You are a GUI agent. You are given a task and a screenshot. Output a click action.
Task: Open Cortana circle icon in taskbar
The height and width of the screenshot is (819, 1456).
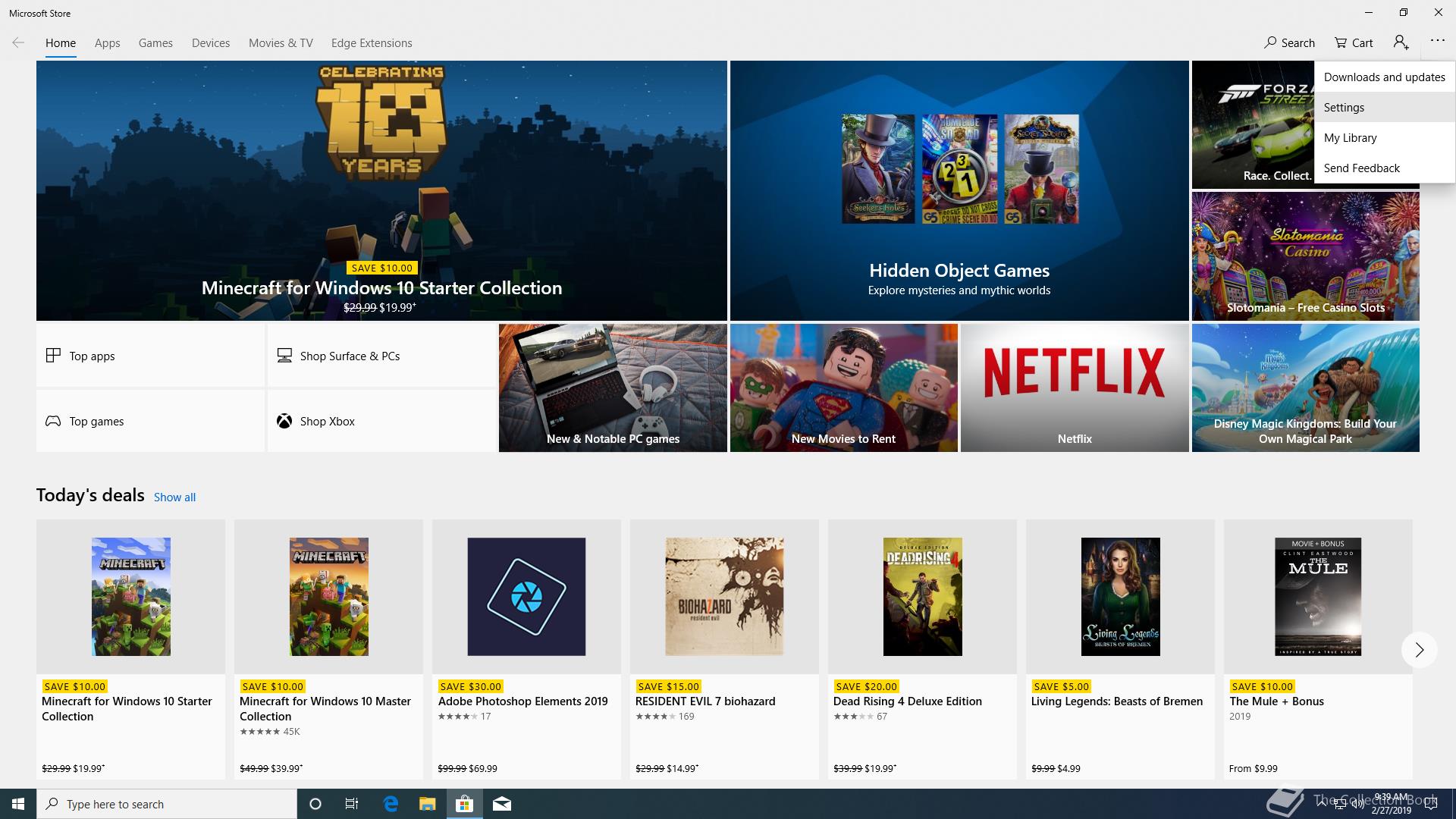pyautogui.click(x=315, y=804)
